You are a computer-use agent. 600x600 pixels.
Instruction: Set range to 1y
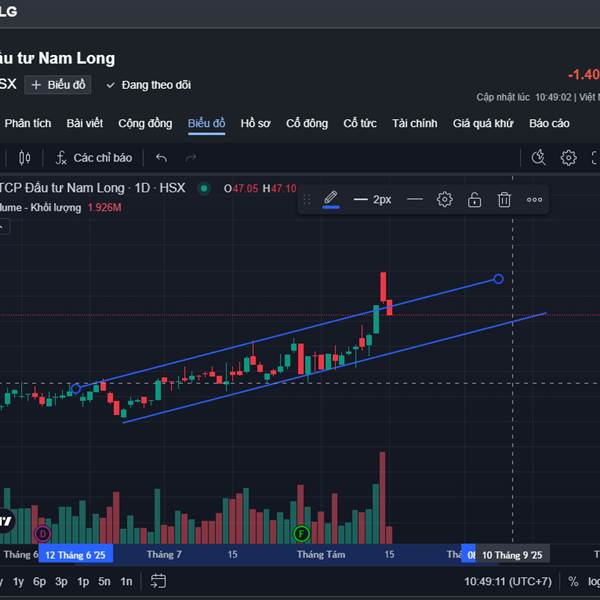pos(18,582)
